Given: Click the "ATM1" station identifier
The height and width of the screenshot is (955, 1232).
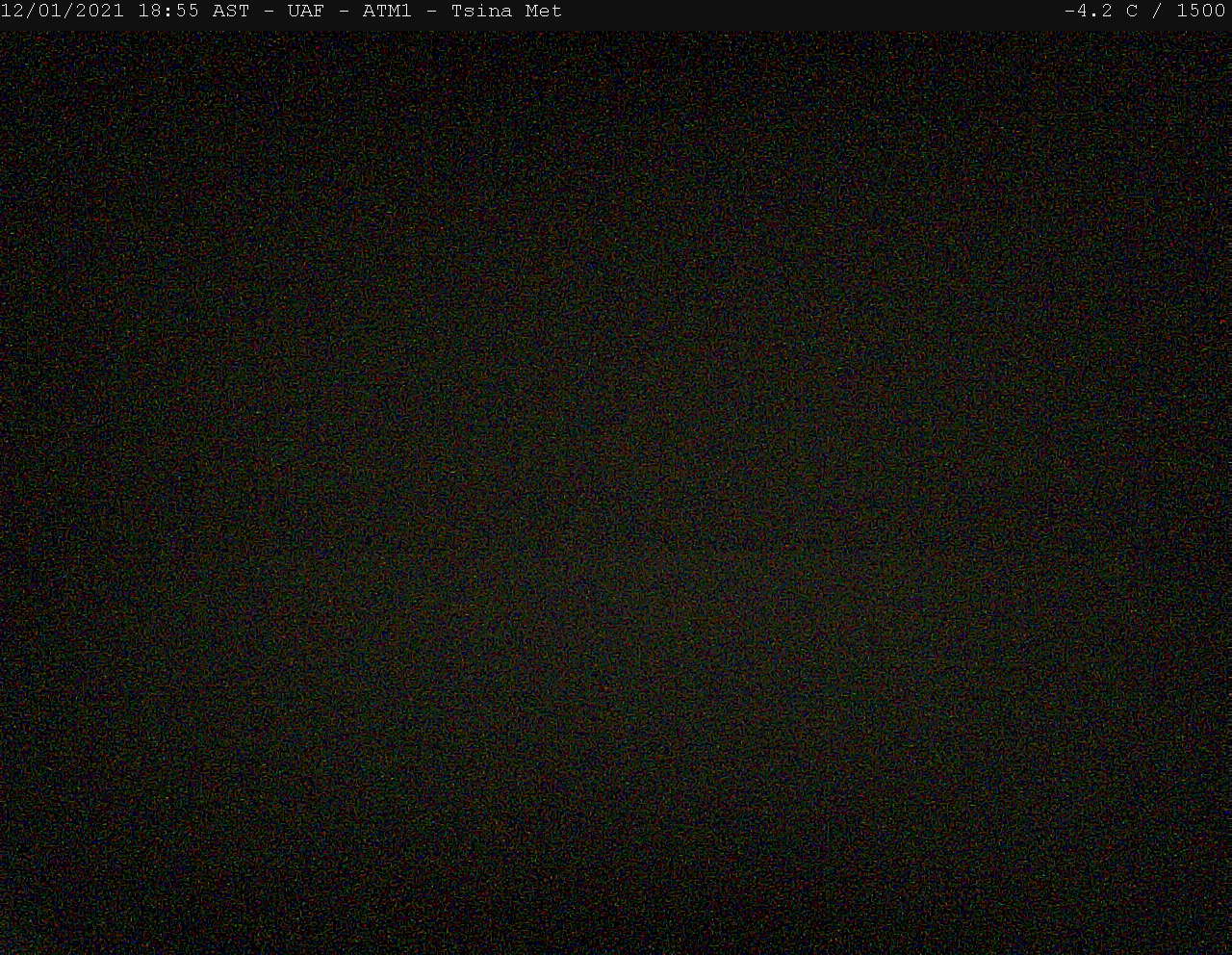Looking at the screenshot, I should point(387,12).
